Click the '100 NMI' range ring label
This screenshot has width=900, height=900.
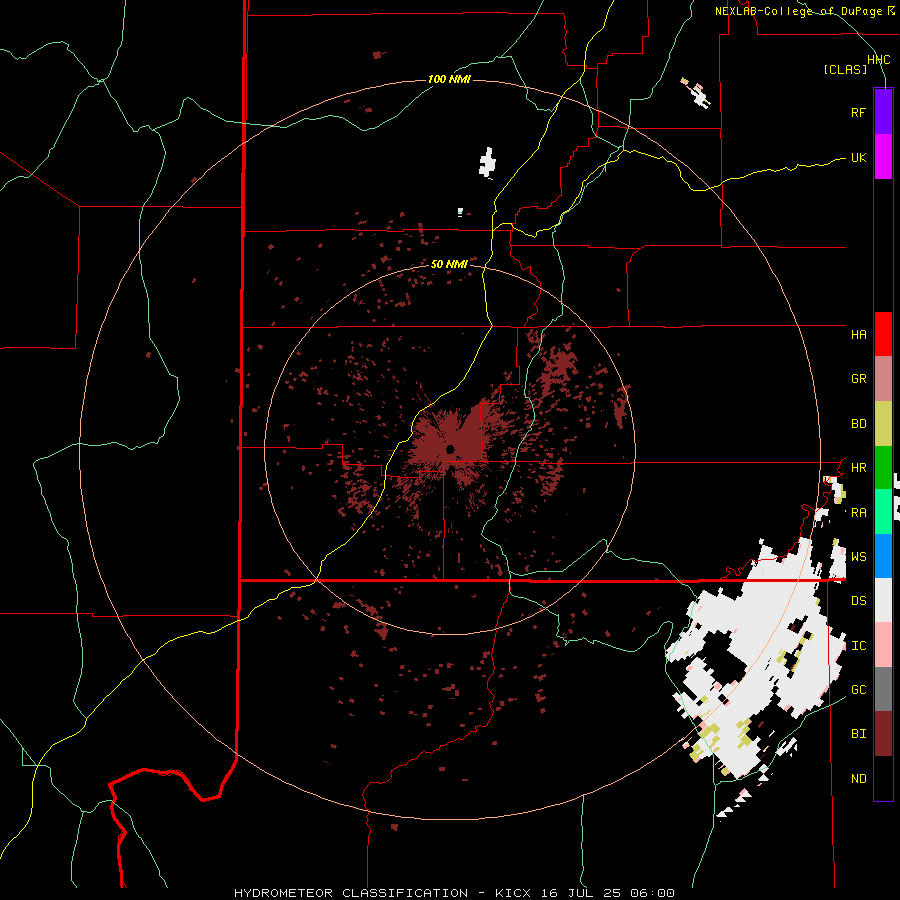tap(449, 79)
